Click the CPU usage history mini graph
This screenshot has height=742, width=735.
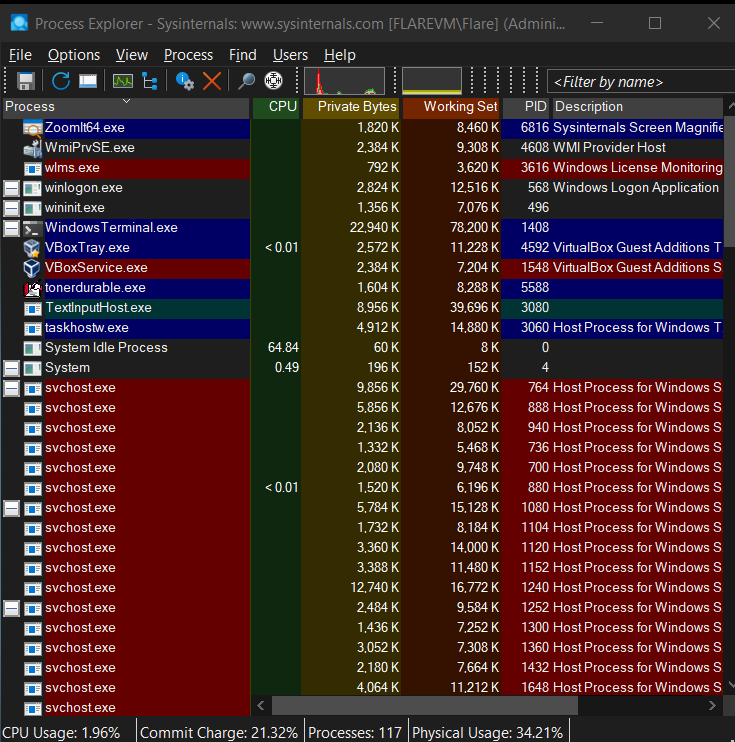[x=344, y=81]
